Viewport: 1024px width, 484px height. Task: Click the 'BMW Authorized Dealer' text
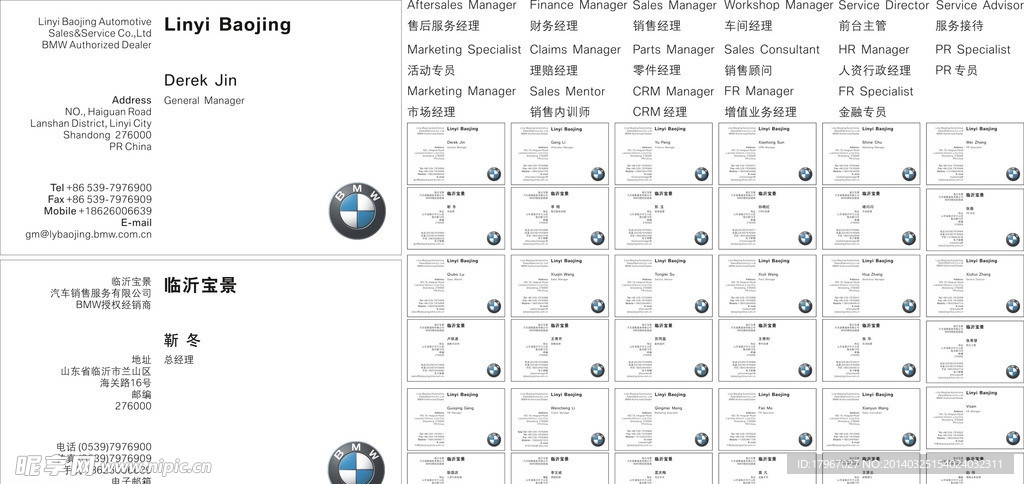coord(97,45)
